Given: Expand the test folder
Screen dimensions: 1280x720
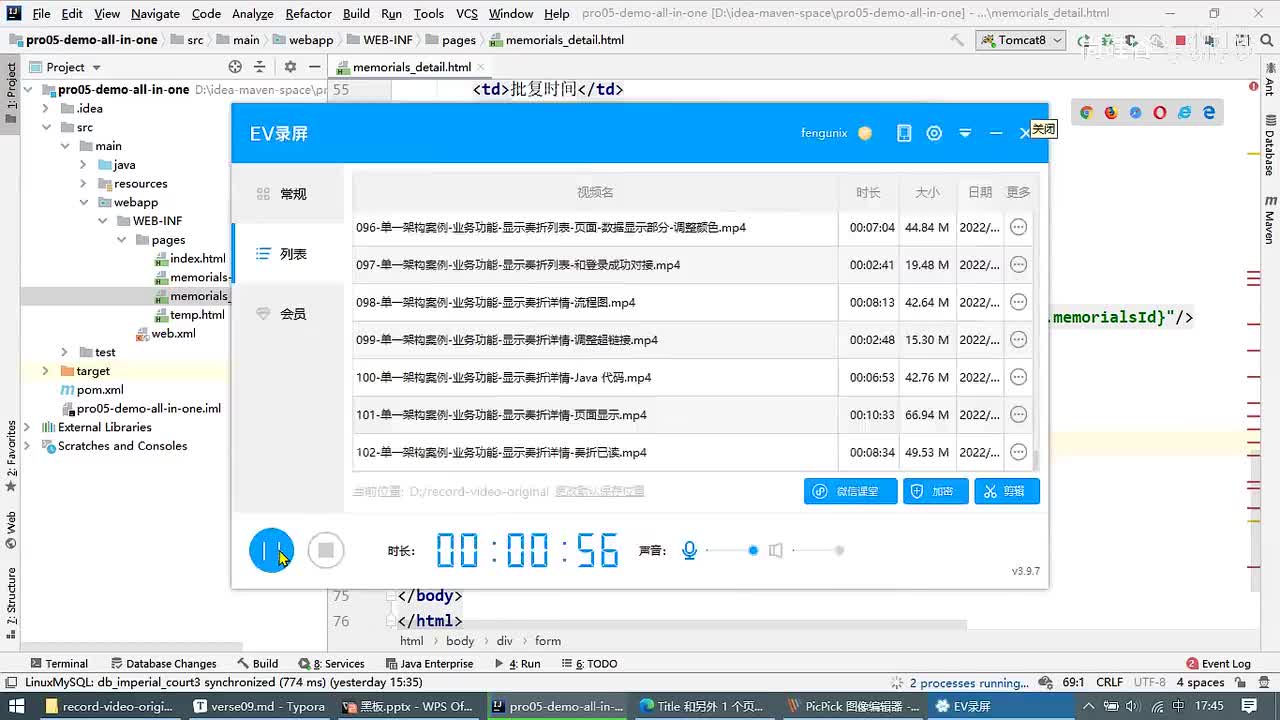Looking at the screenshot, I should (64, 352).
